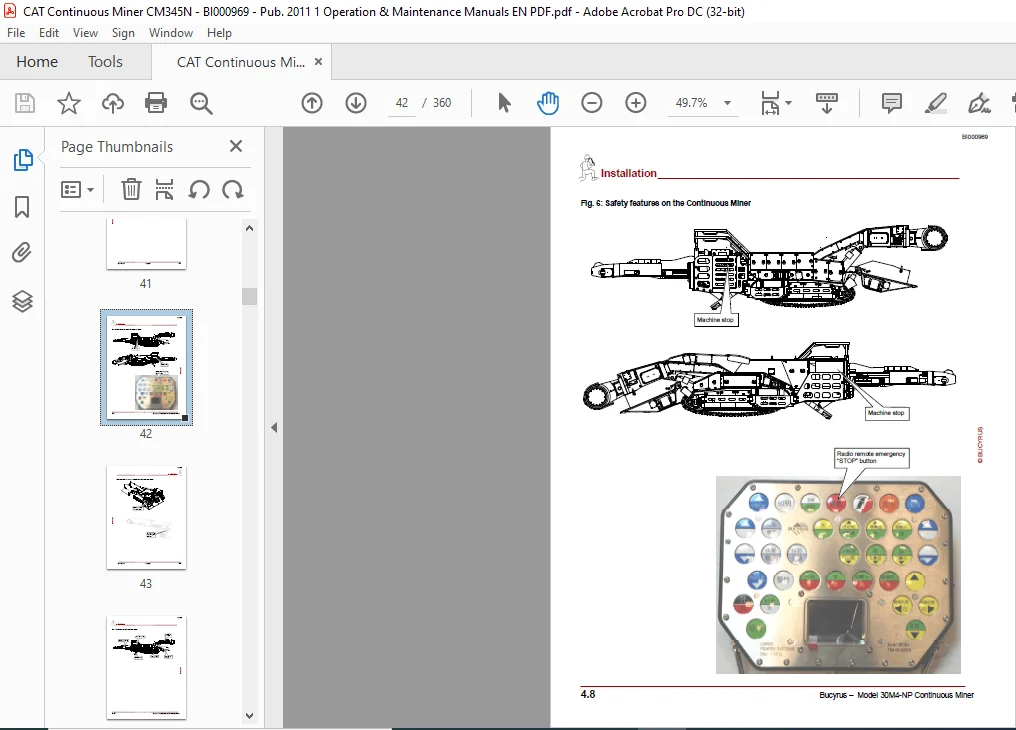Click the scrolling mode icon
1016x730 pixels.
coord(827,103)
